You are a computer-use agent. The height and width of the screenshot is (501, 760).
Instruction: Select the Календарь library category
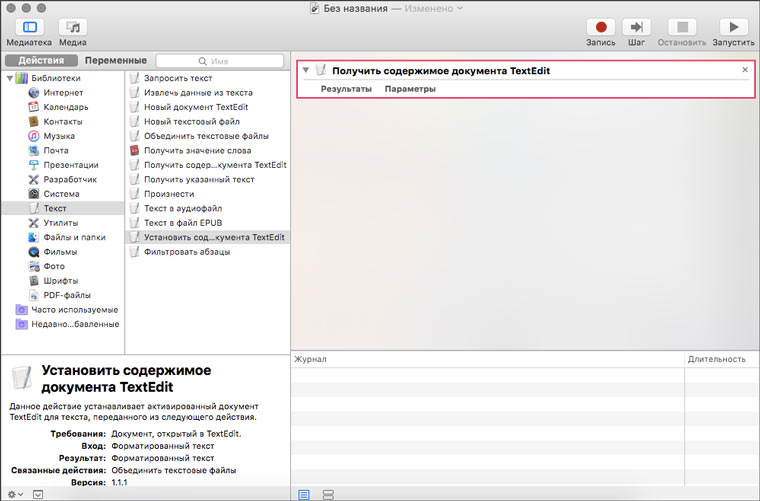click(x=65, y=107)
